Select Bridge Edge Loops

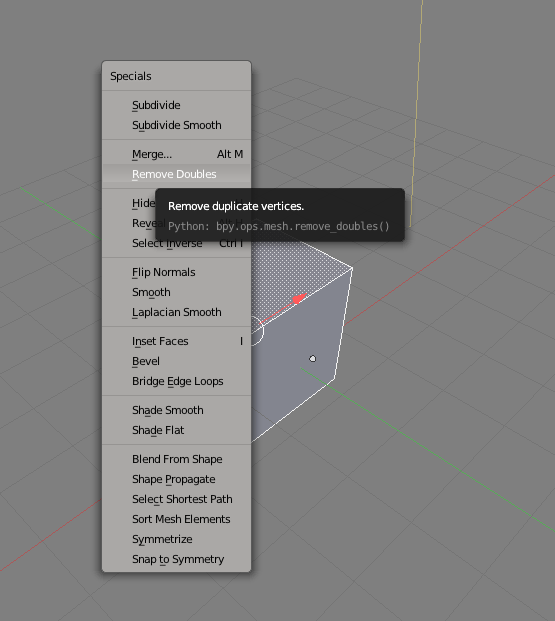[176, 381]
